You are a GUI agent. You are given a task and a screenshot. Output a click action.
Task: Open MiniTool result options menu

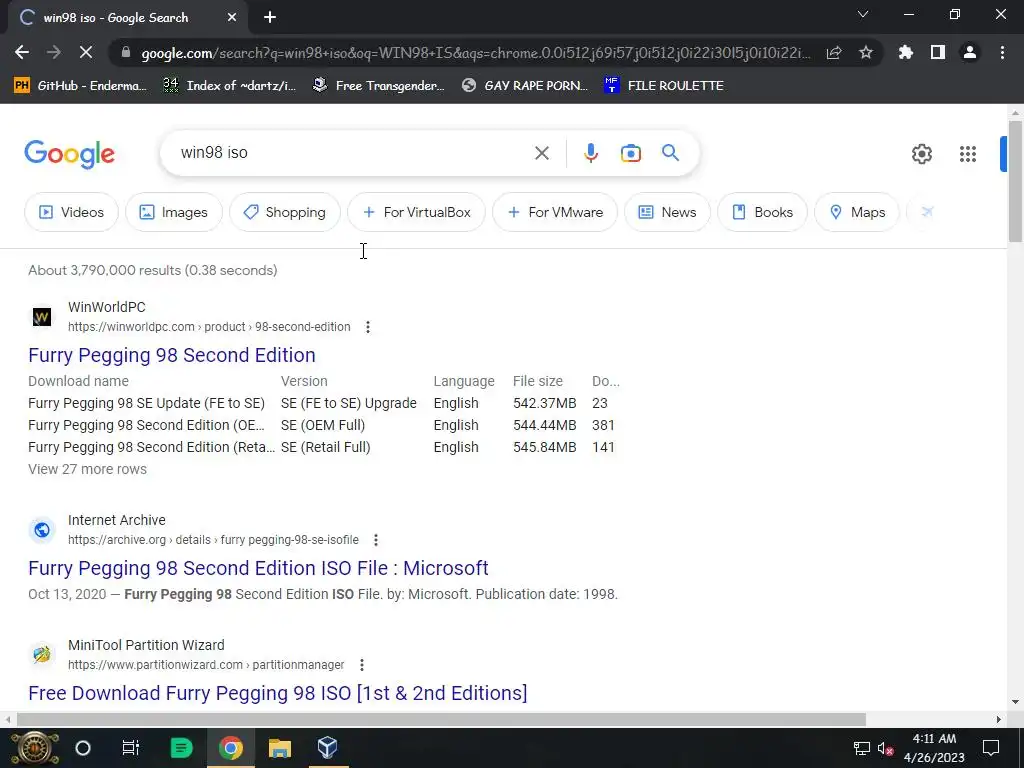tap(362, 665)
